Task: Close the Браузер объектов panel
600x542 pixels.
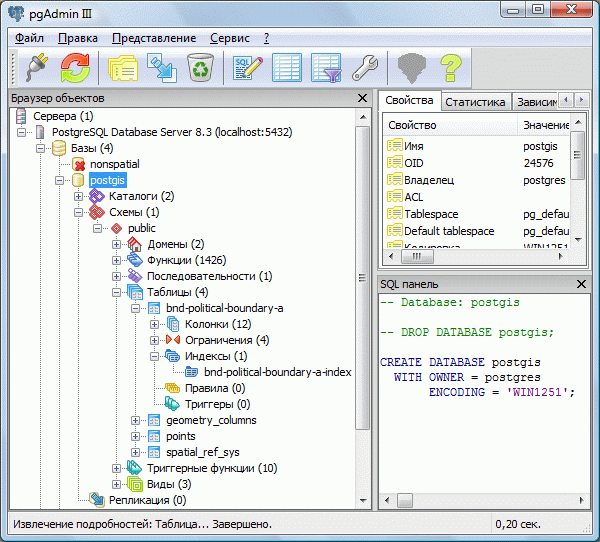Action: point(362,98)
